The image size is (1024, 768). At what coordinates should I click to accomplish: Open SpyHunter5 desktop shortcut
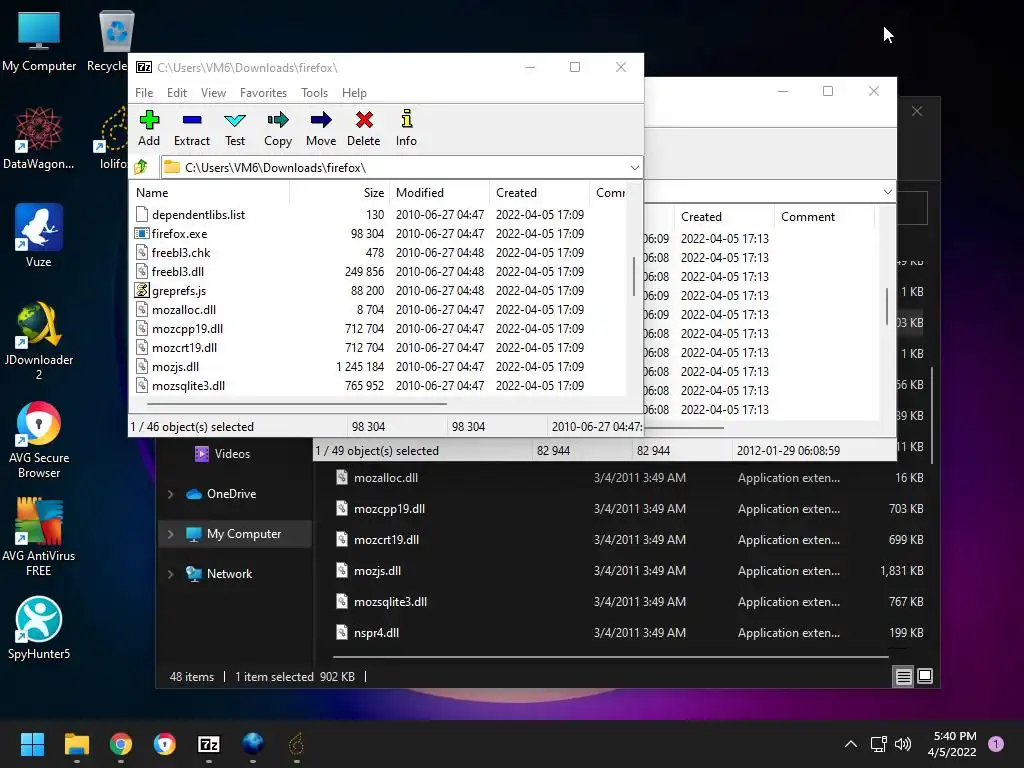coord(39,628)
